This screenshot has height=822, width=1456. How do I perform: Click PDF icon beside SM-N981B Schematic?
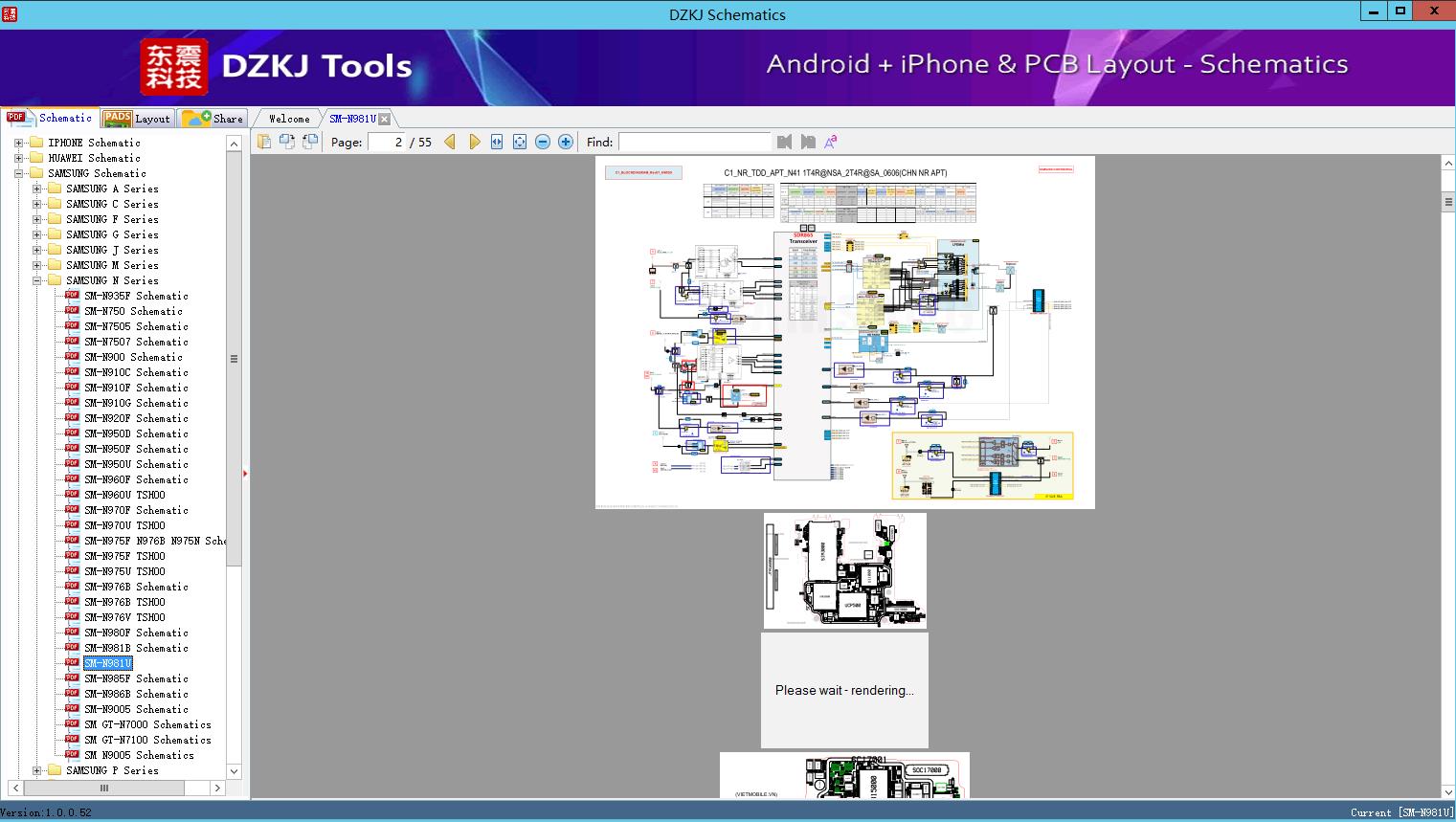(x=72, y=648)
